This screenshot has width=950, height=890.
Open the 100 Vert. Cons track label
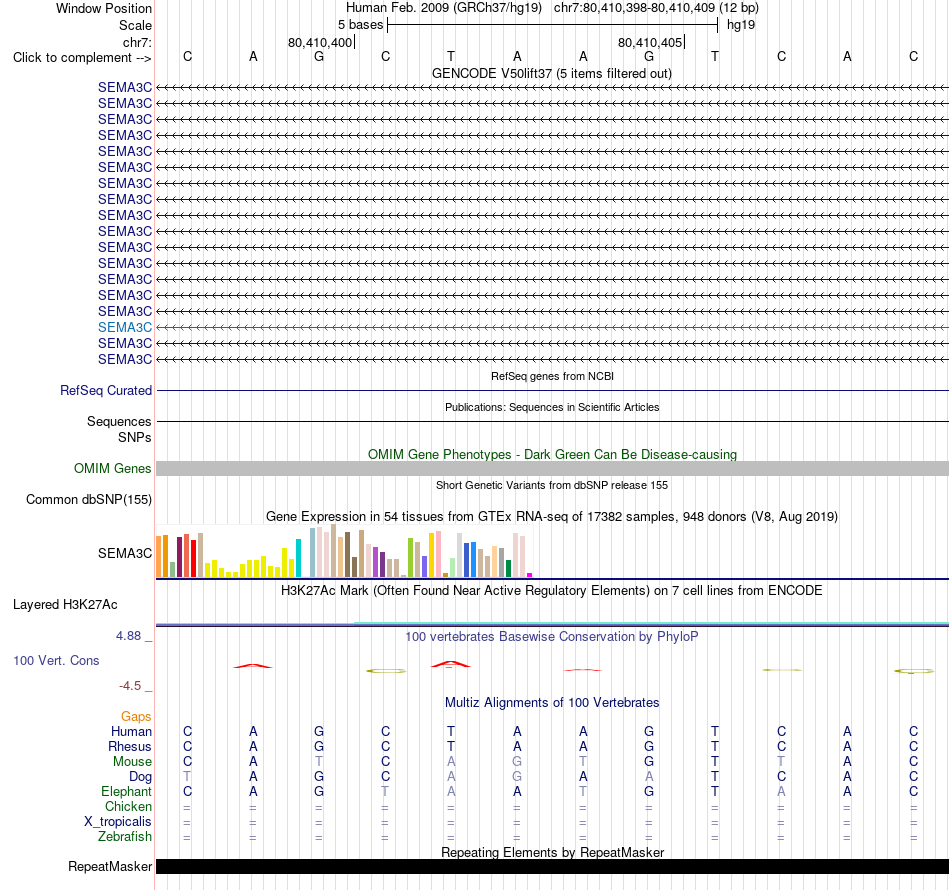click(x=56, y=660)
